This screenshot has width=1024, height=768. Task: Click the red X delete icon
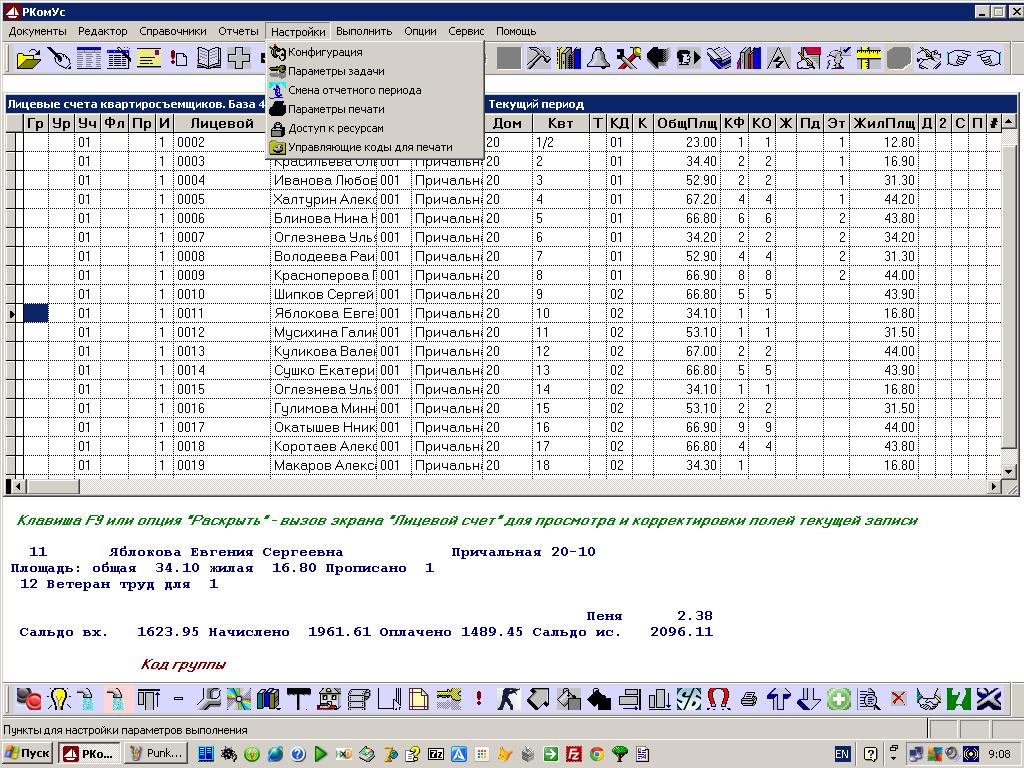(x=899, y=699)
